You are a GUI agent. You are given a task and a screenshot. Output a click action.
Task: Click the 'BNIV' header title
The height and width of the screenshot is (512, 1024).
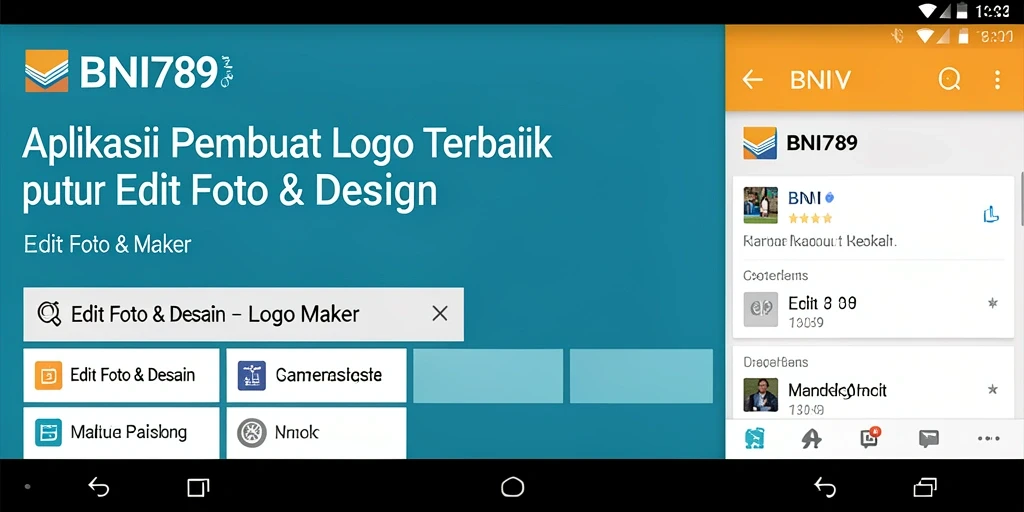[820, 80]
